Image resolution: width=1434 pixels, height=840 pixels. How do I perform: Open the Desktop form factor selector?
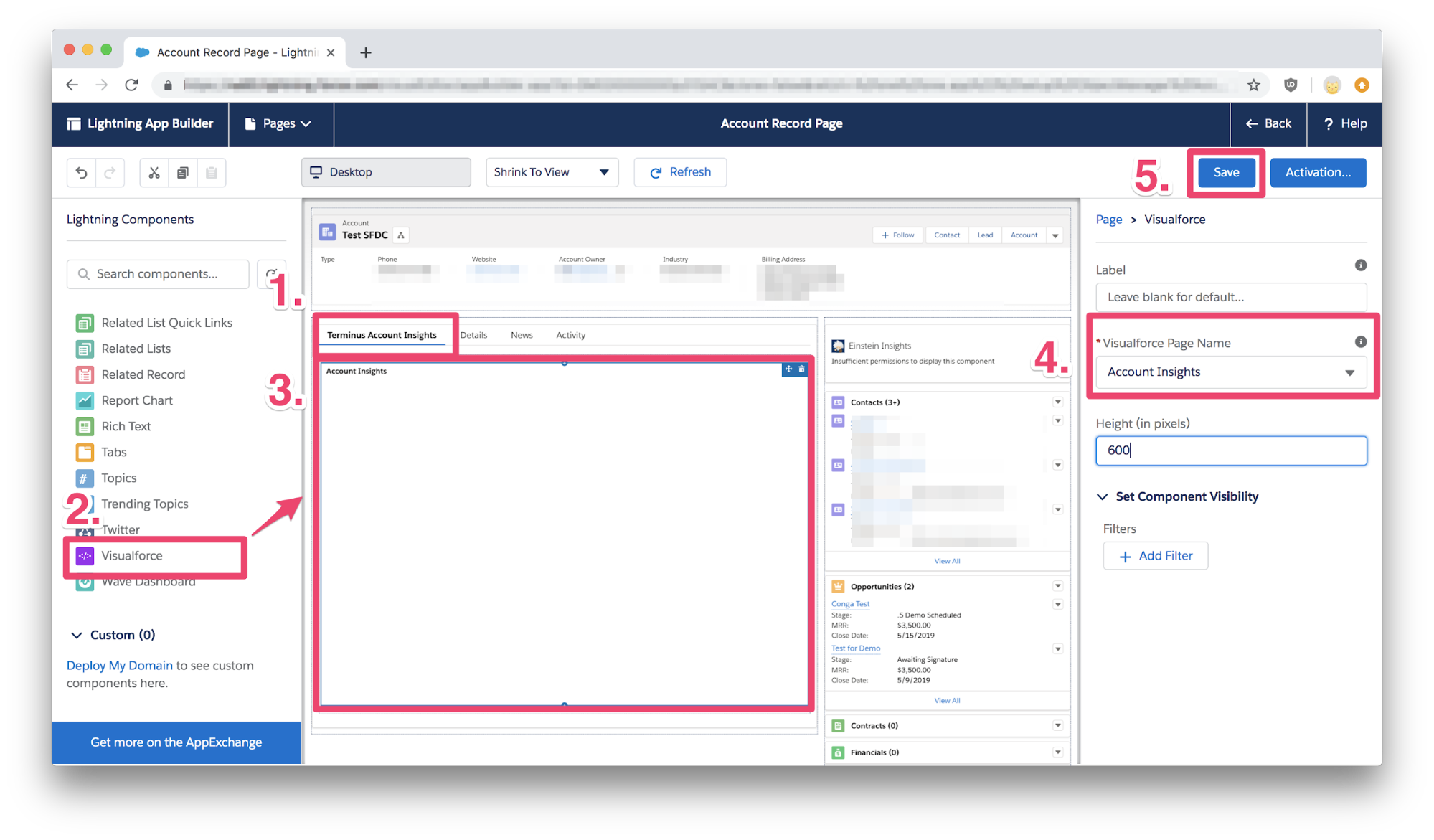pyautogui.click(x=386, y=173)
